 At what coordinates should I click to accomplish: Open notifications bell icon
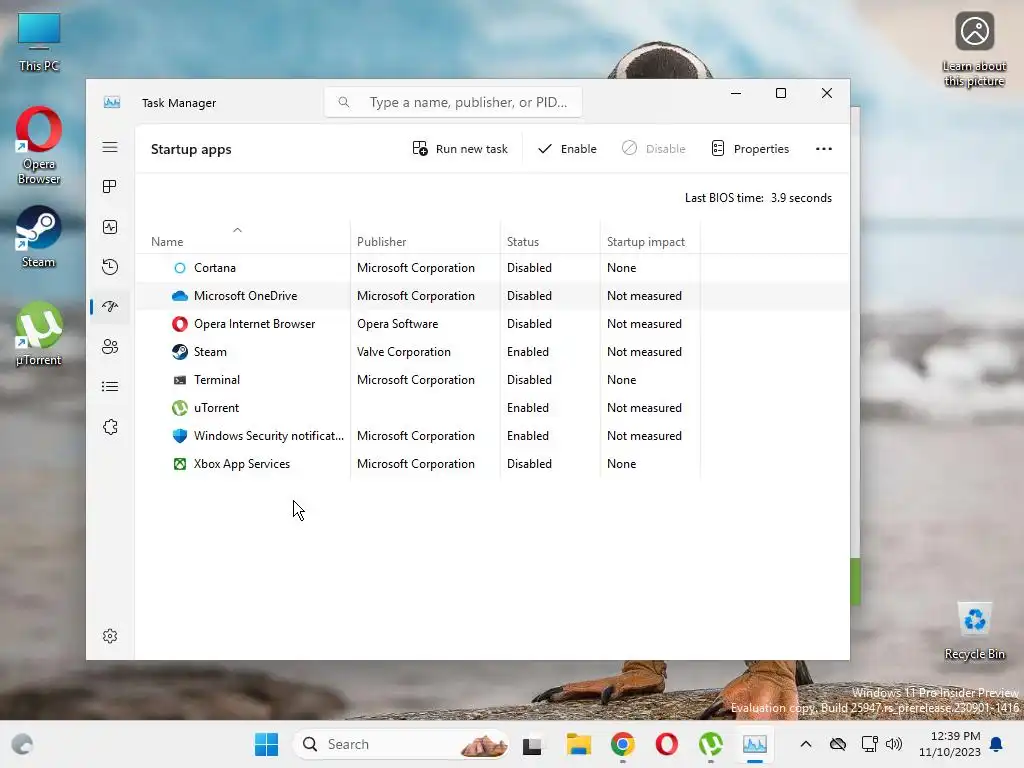tap(997, 744)
